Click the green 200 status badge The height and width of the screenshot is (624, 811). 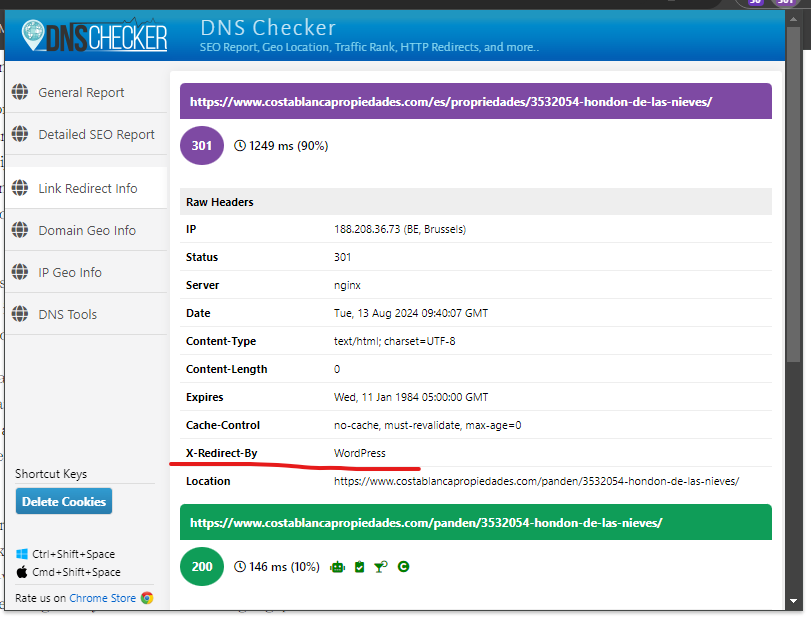click(x=202, y=567)
